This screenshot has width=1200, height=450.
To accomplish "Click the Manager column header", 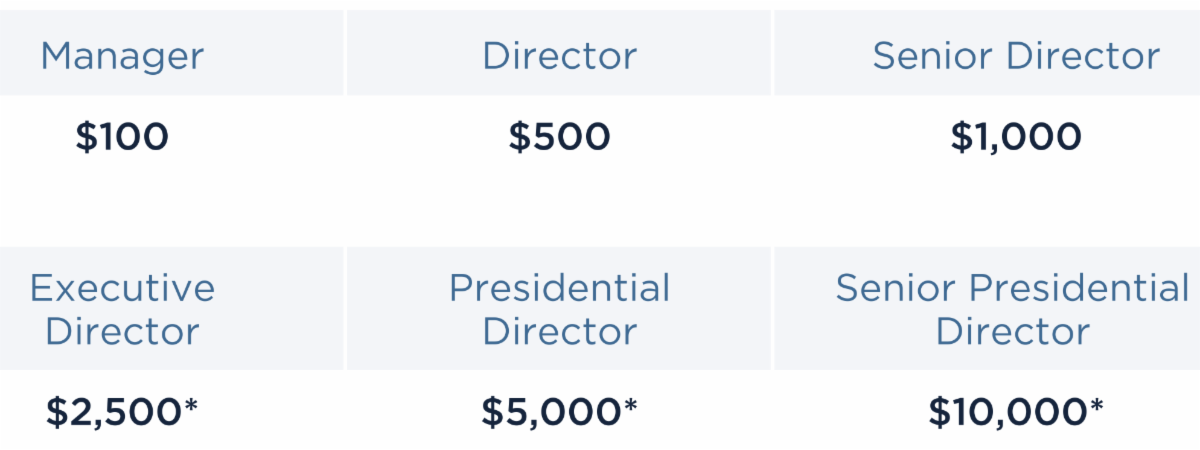I will (122, 56).
